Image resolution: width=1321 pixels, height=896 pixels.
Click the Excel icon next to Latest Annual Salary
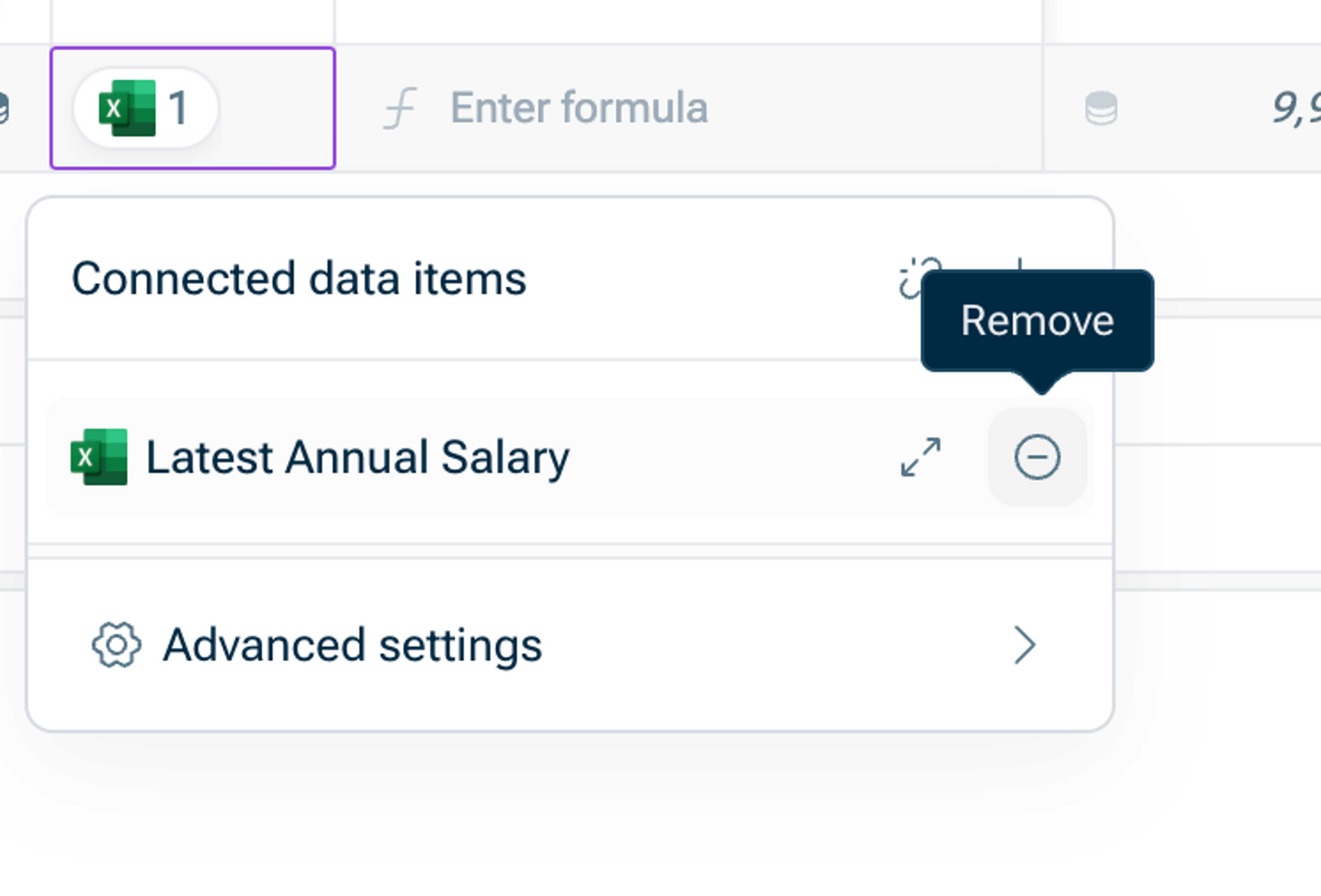click(99, 457)
